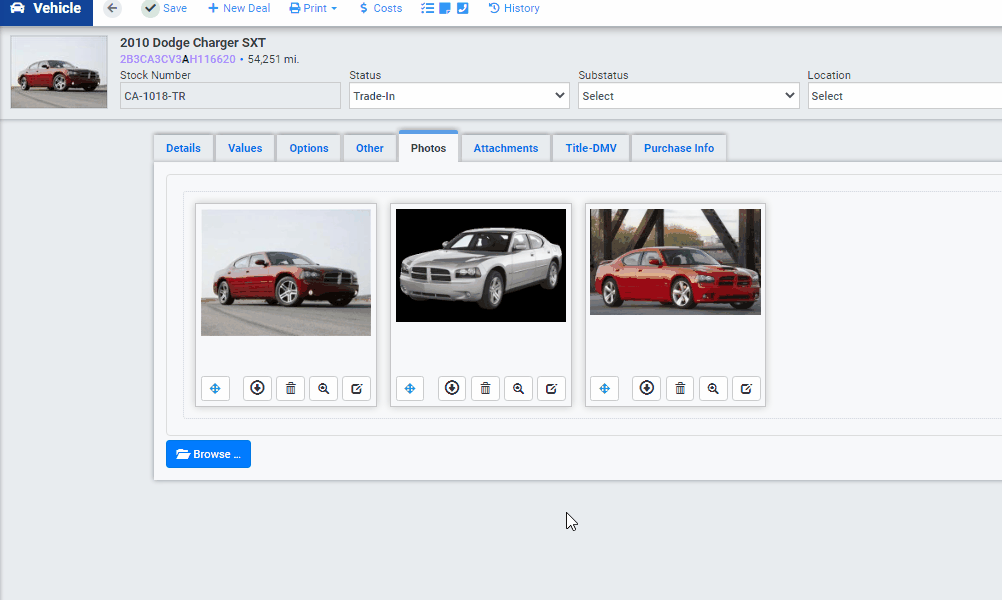Viewport: 1002px width, 600px height.
Task: Zoom the silver Charger photo
Action: click(518, 388)
